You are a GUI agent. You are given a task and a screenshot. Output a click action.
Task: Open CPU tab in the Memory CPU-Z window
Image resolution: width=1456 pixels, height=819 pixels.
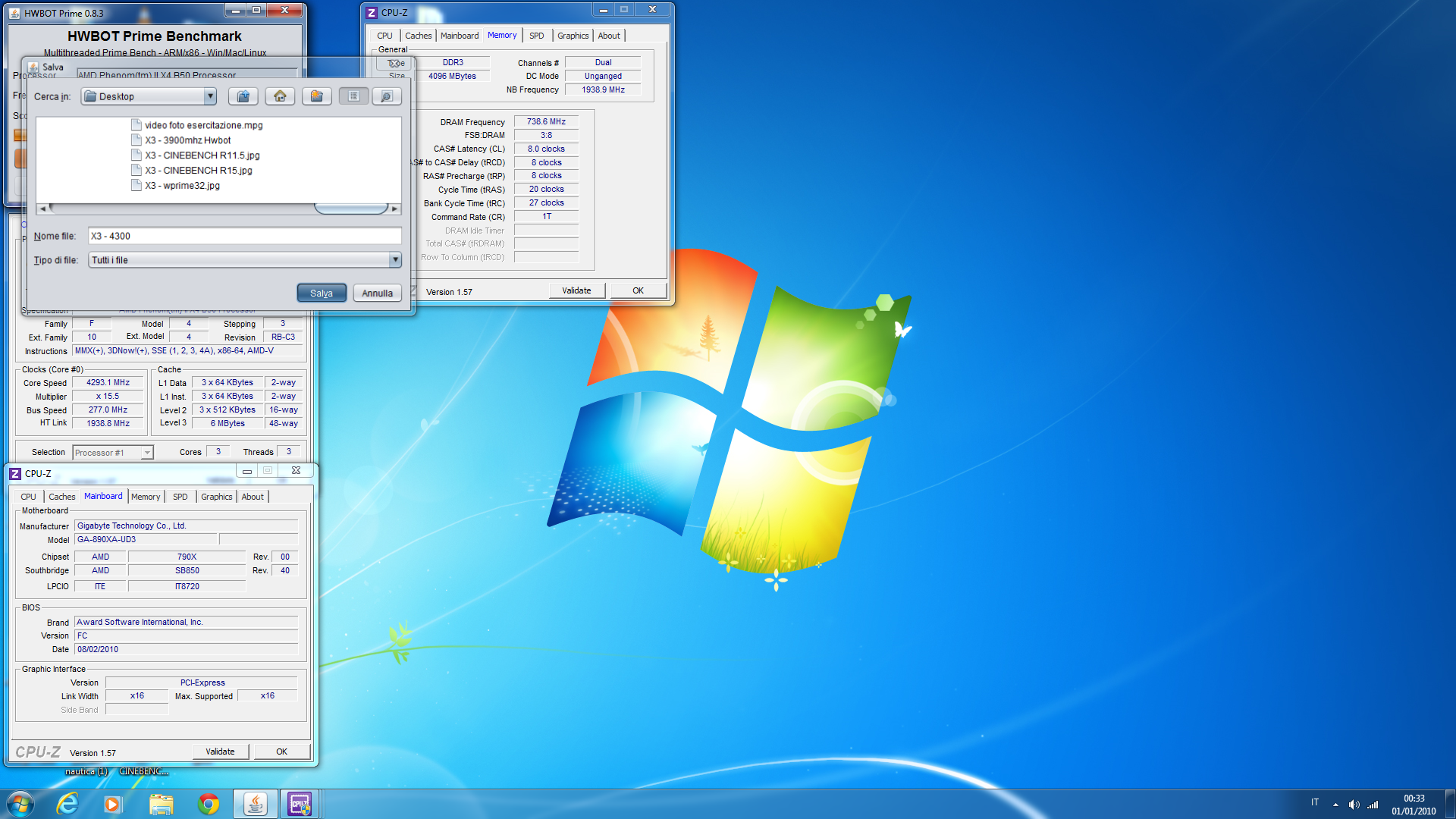point(384,36)
